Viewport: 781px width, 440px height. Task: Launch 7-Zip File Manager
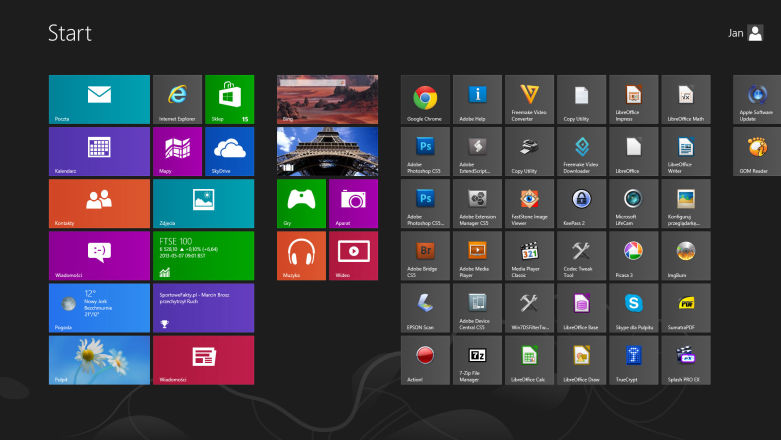(x=477, y=360)
